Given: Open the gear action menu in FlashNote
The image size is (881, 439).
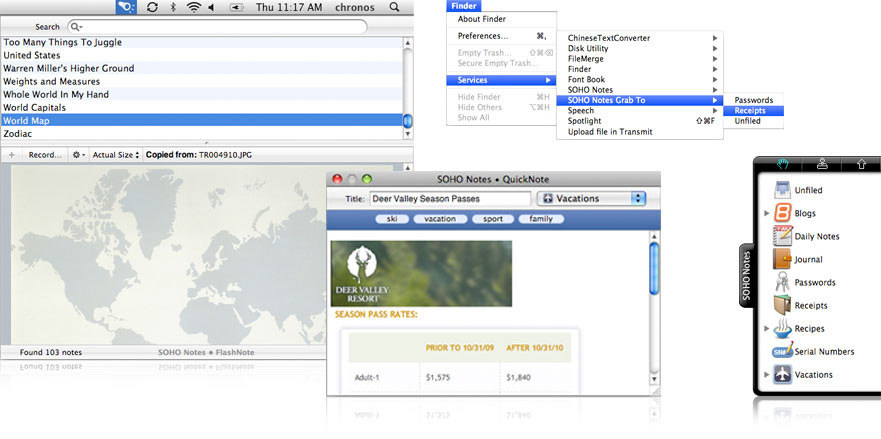Looking at the screenshot, I should pyautogui.click(x=79, y=155).
